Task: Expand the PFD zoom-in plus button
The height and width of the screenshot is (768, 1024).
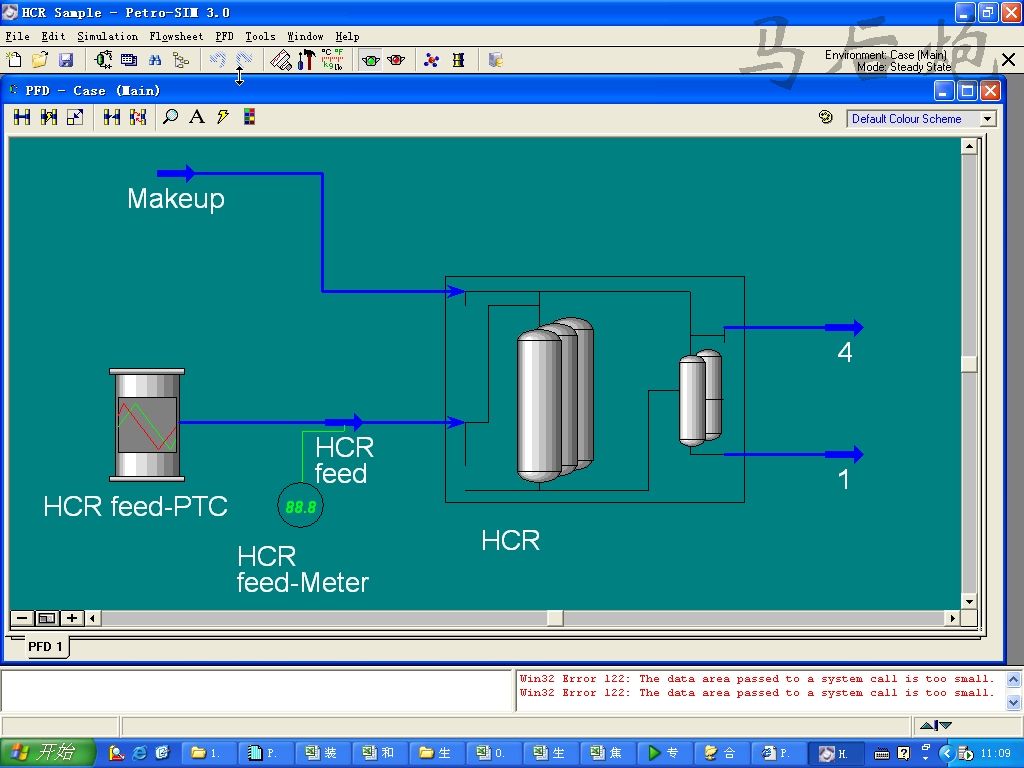Action: tap(72, 618)
